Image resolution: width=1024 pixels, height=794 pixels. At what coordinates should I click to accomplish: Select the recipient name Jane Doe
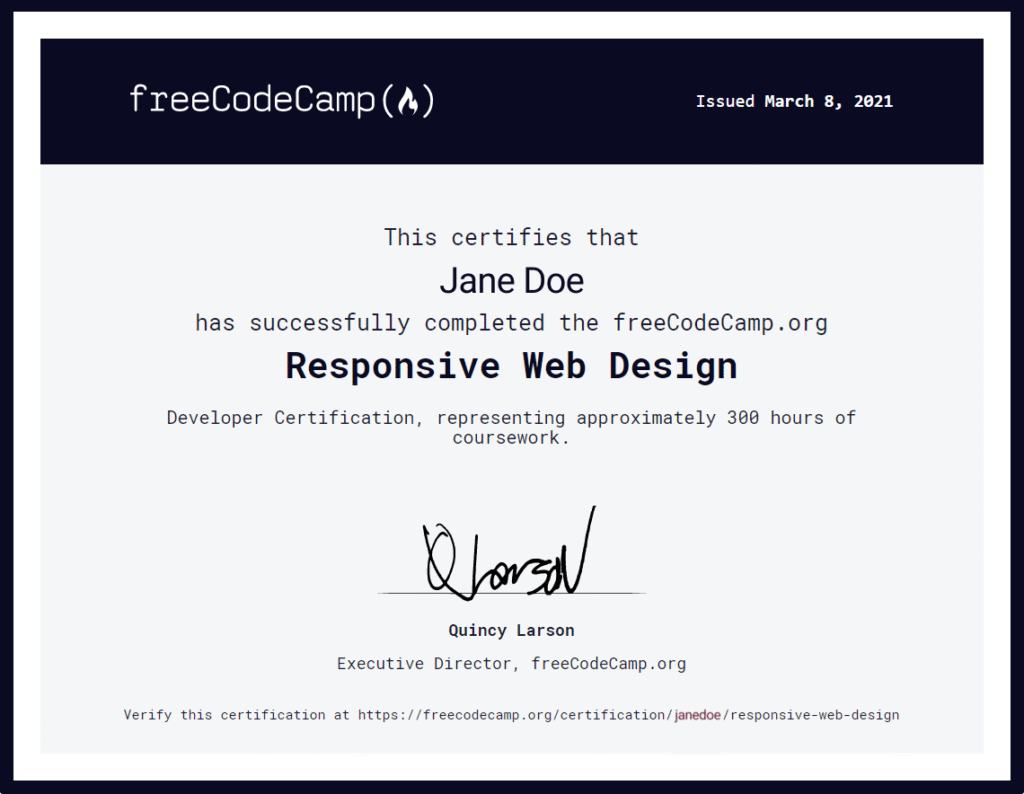[x=511, y=280]
